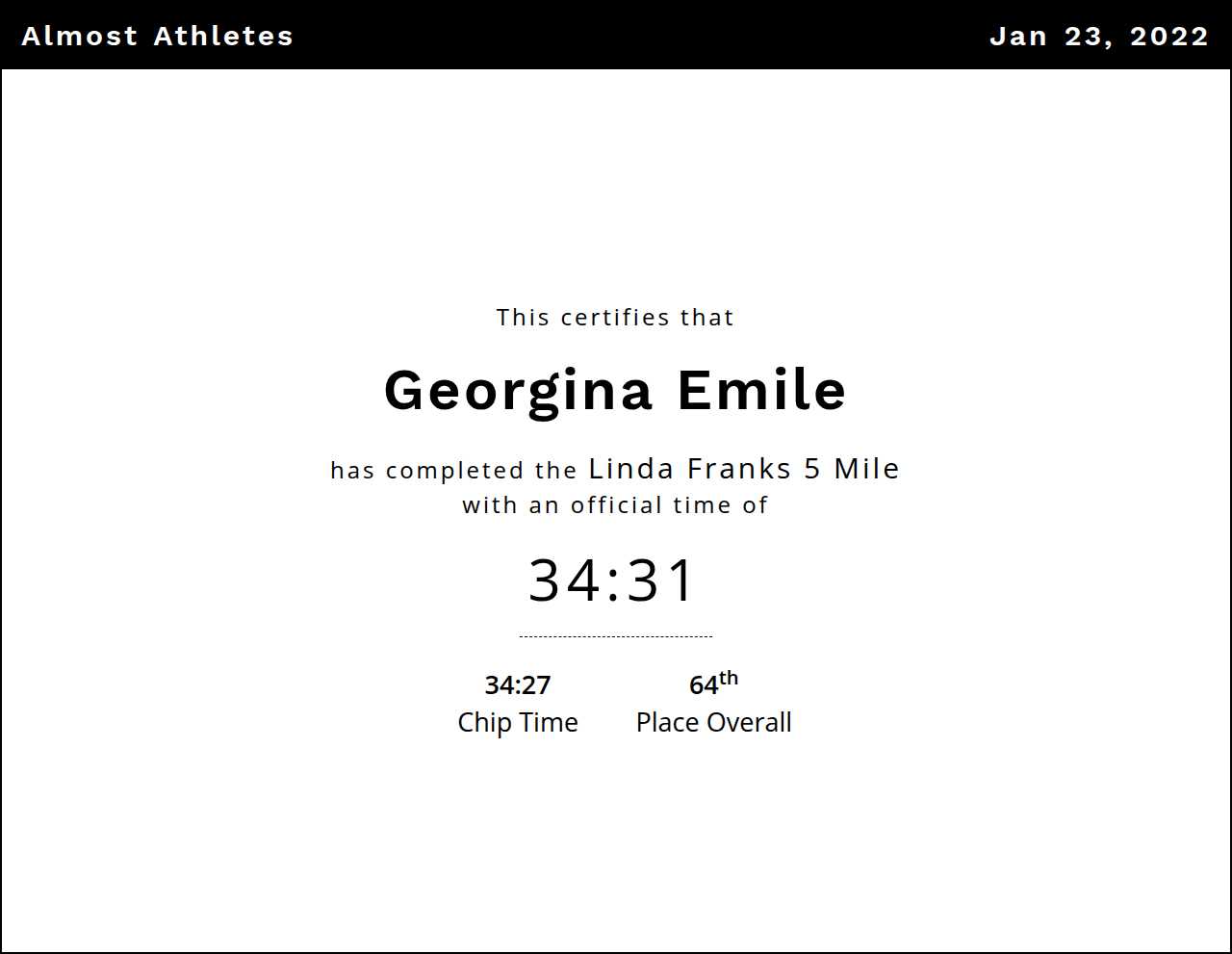Click the word Athletes in the header
This screenshot has height=954, width=1232.
223,37
